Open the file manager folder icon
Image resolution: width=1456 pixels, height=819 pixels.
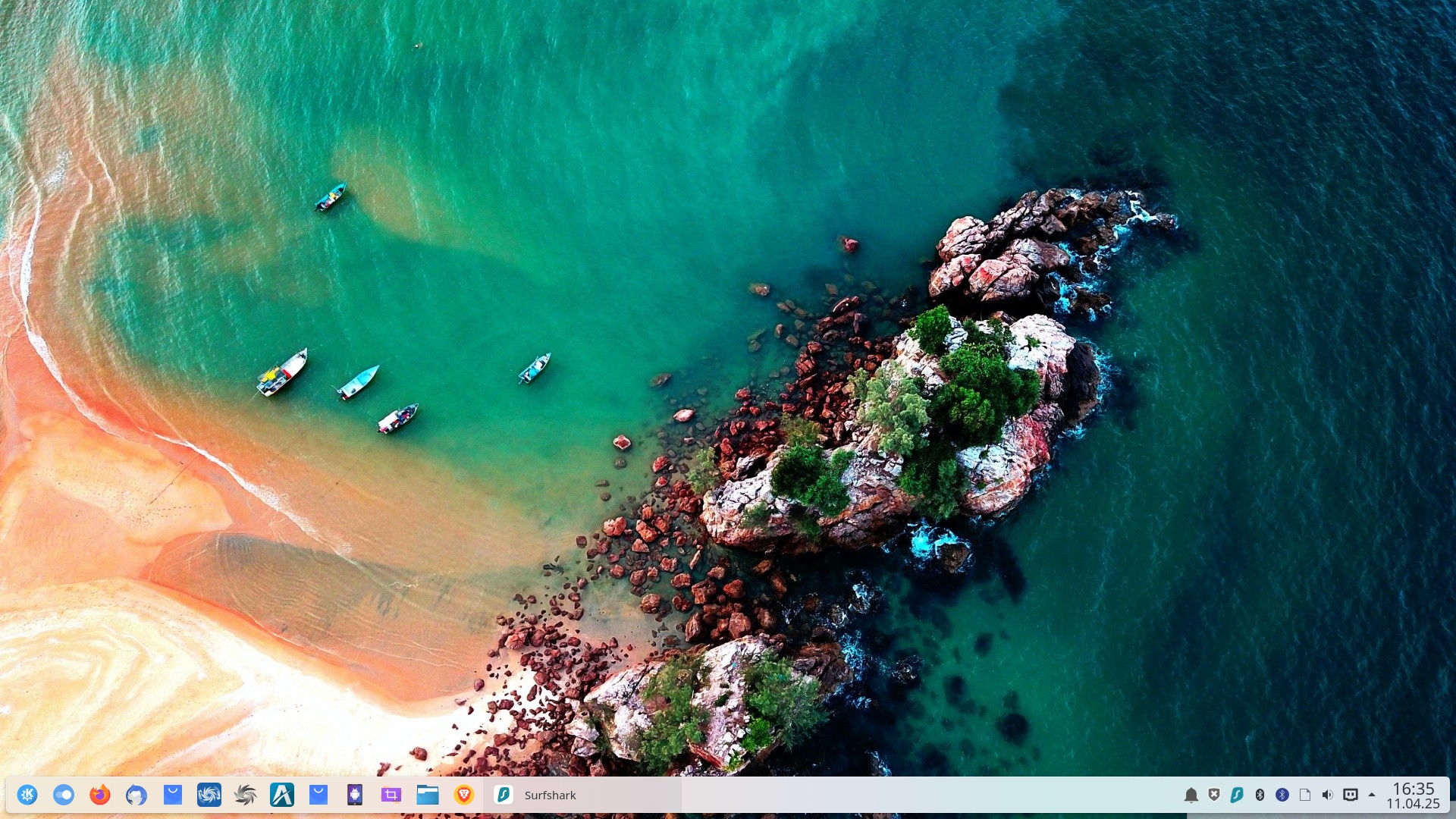click(x=428, y=795)
